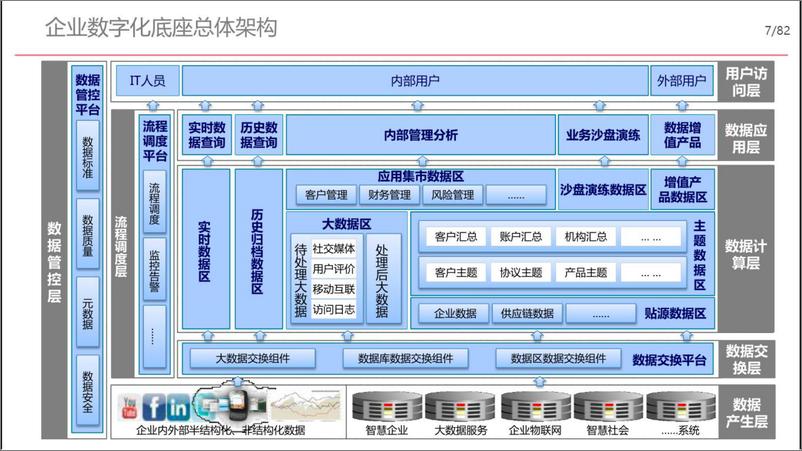Select the line chart thumbnail image
The image size is (802, 451).
(x=306, y=406)
